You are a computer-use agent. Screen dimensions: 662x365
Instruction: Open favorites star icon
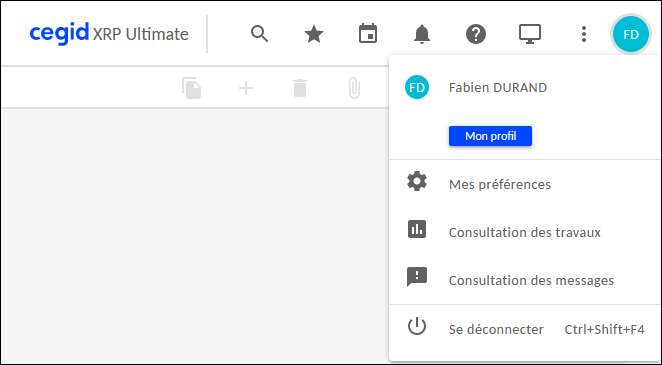[x=314, y=34]
